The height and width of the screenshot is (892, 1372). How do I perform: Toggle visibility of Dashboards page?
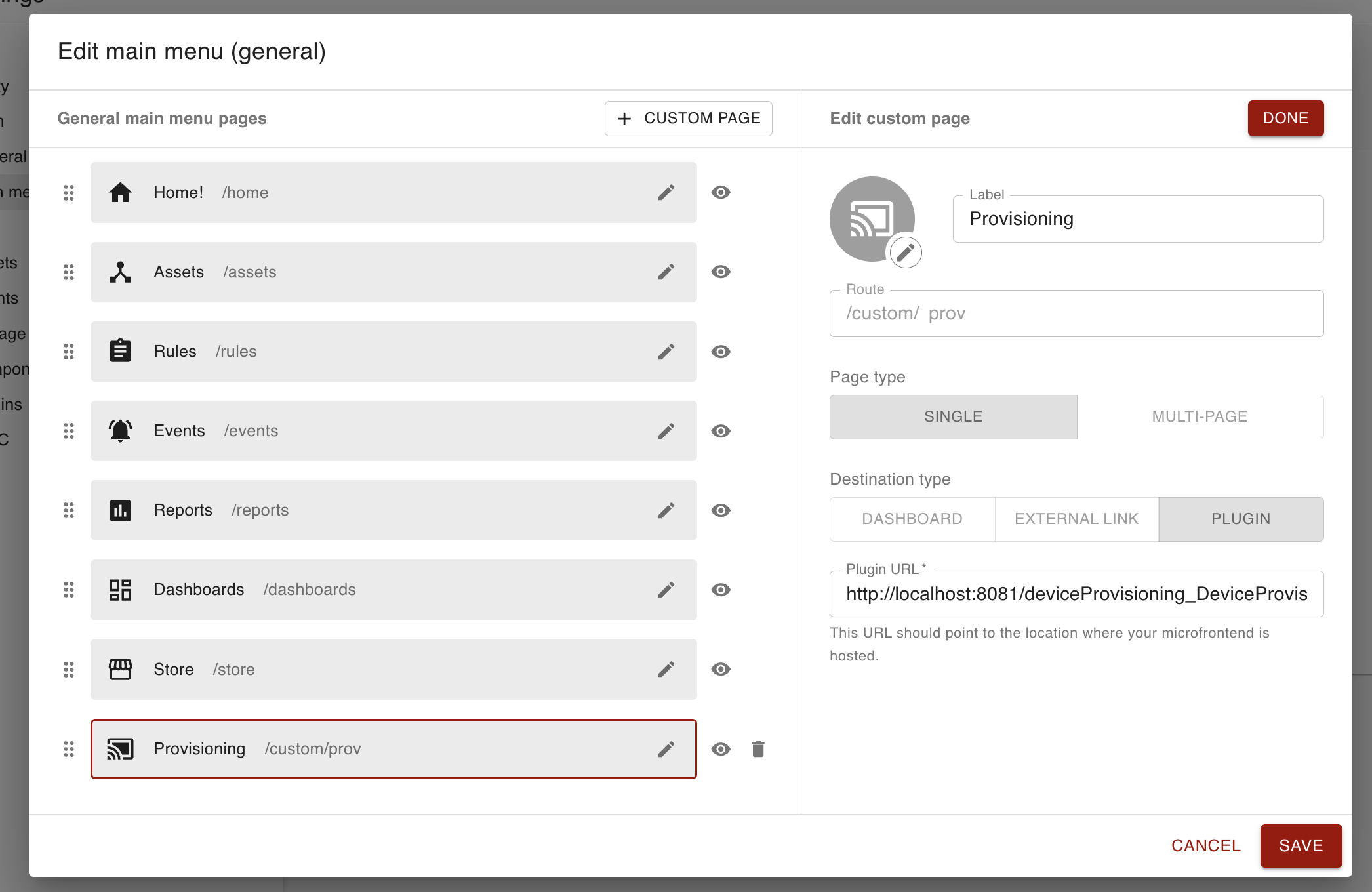[x=721, y=590]
